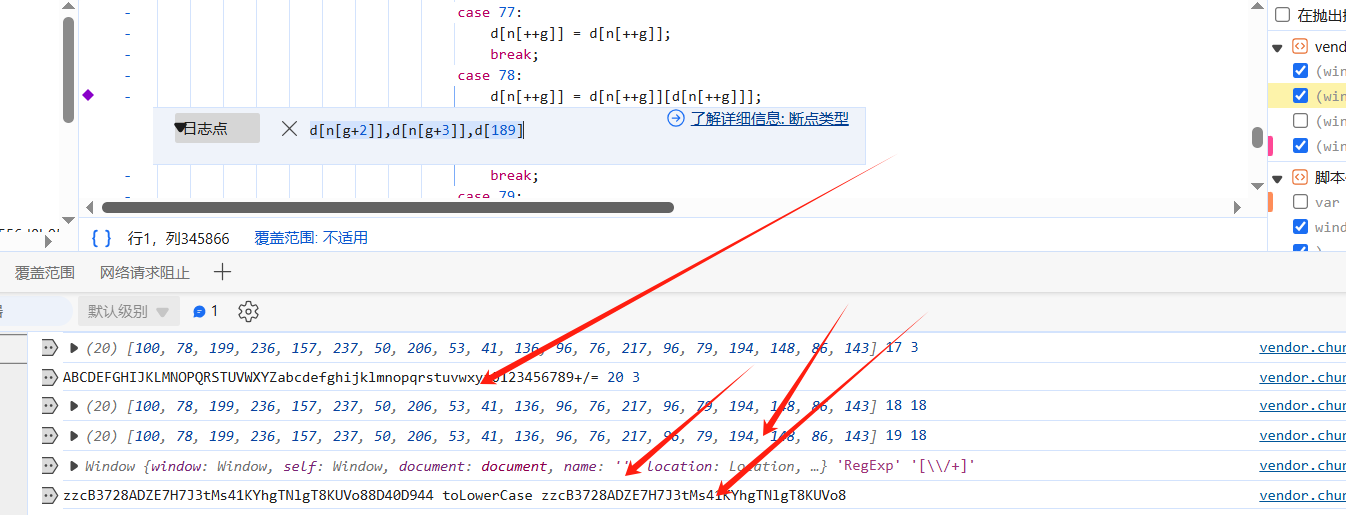Click the code editor horizontal scrollbar thumb
Viewport: 1346px width, 515px height.
click(x=388, y=207)
